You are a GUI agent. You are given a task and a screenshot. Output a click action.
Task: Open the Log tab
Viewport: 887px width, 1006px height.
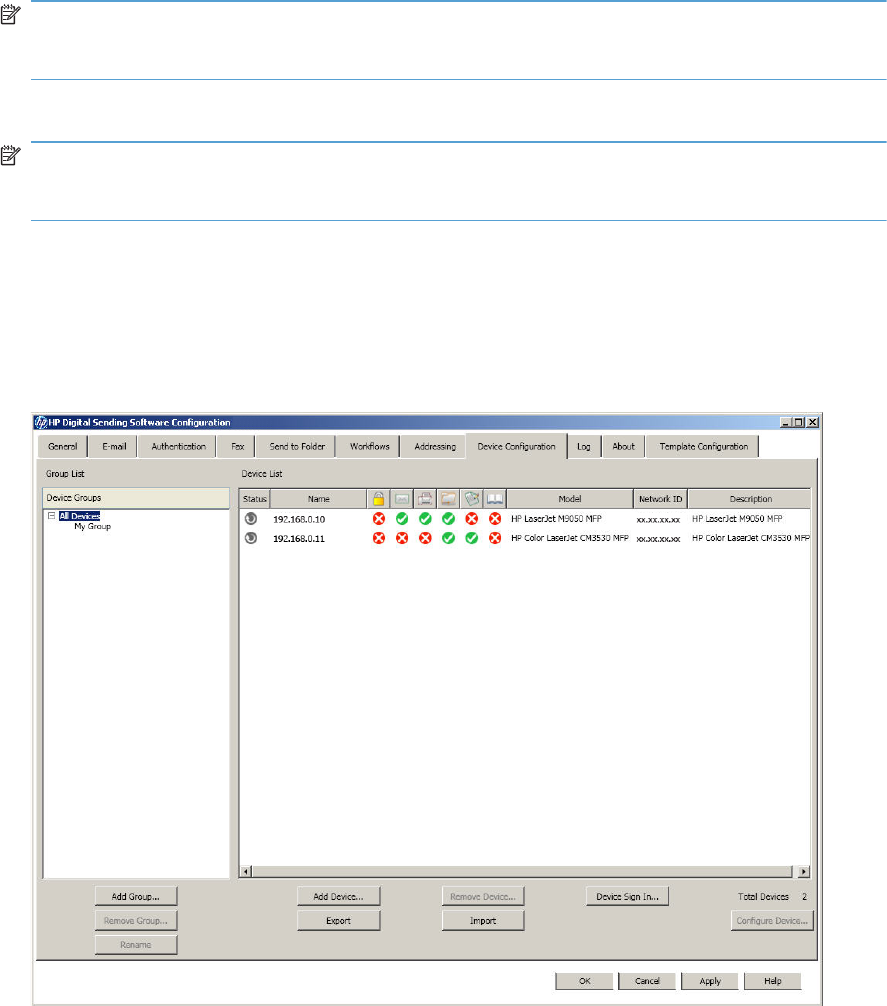click(x=584, y=447)
